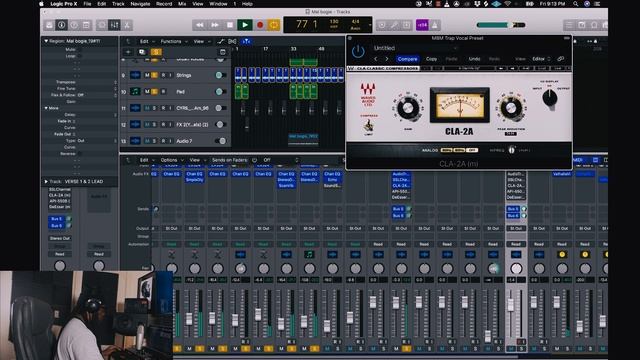The height and width of the screenshot is (360, 640).
Task: Click the bypass power button on CLA-2A plugin
Action: (358, 51)
